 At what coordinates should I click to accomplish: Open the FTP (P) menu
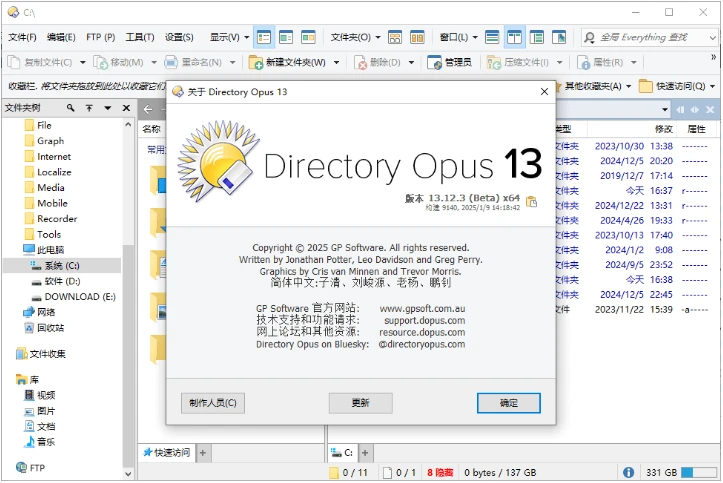pos(101,37)
